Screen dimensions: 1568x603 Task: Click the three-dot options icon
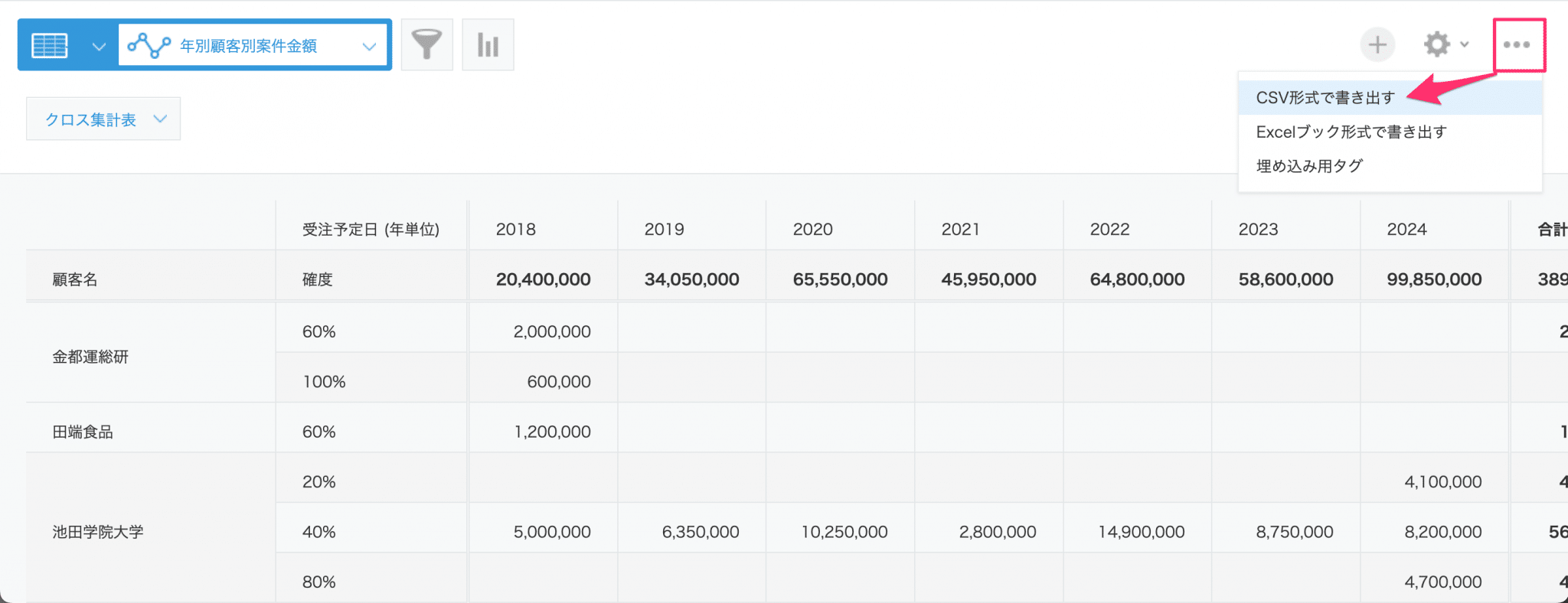point(1517,44)
